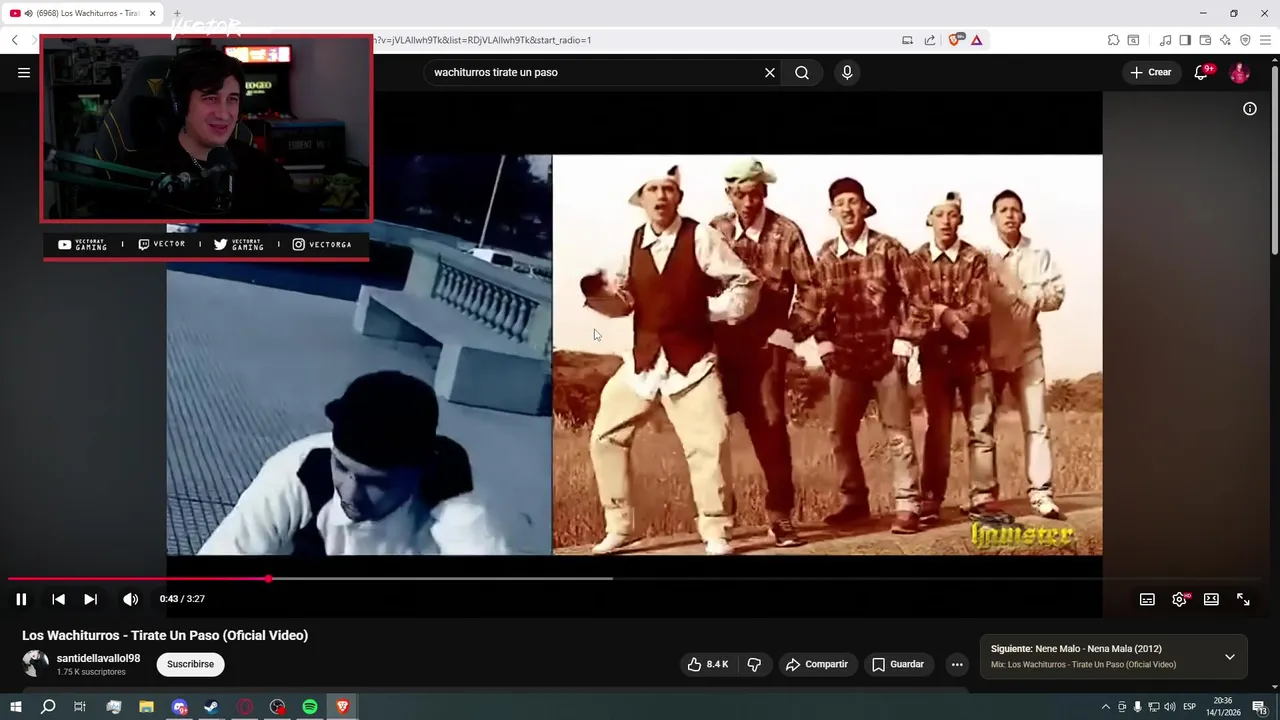Image resolution: width=1280 pixels, height=720 pixels.
Task: Open a new browser tab
Action: tap(177, 13)
